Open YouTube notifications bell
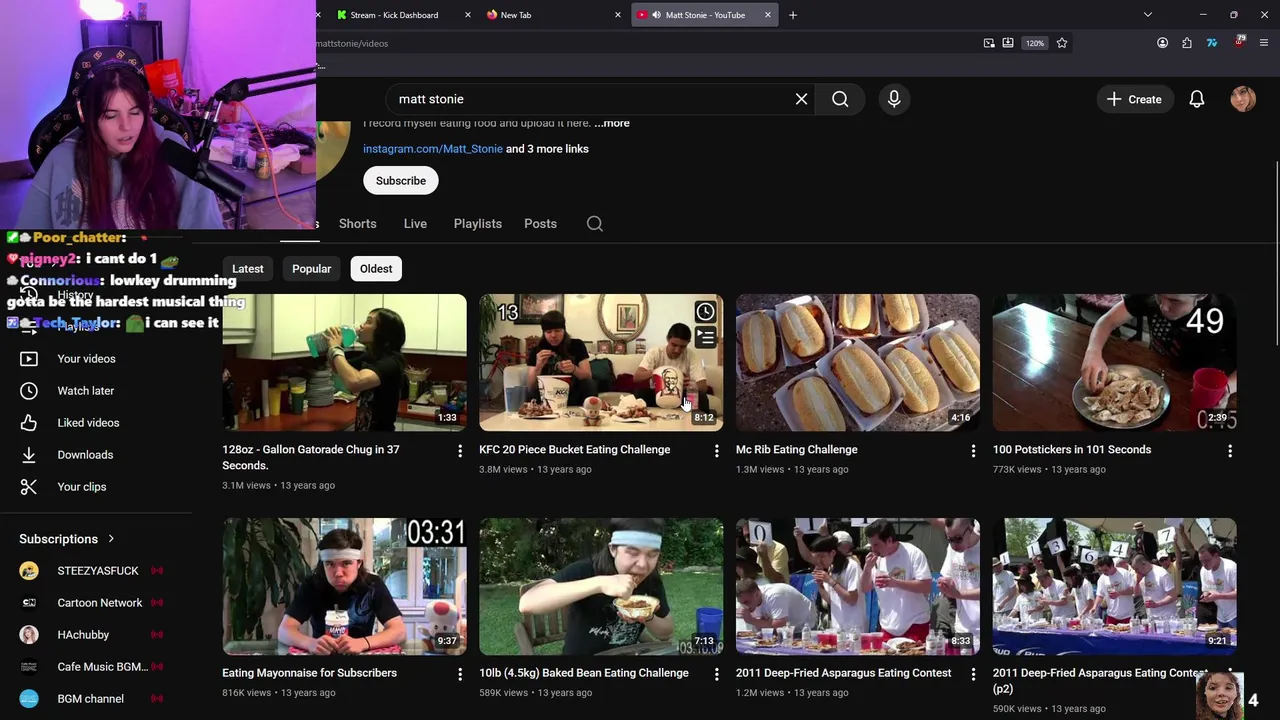The image size is (1280, 720). pyautogui.click(x=1196, y=99)
